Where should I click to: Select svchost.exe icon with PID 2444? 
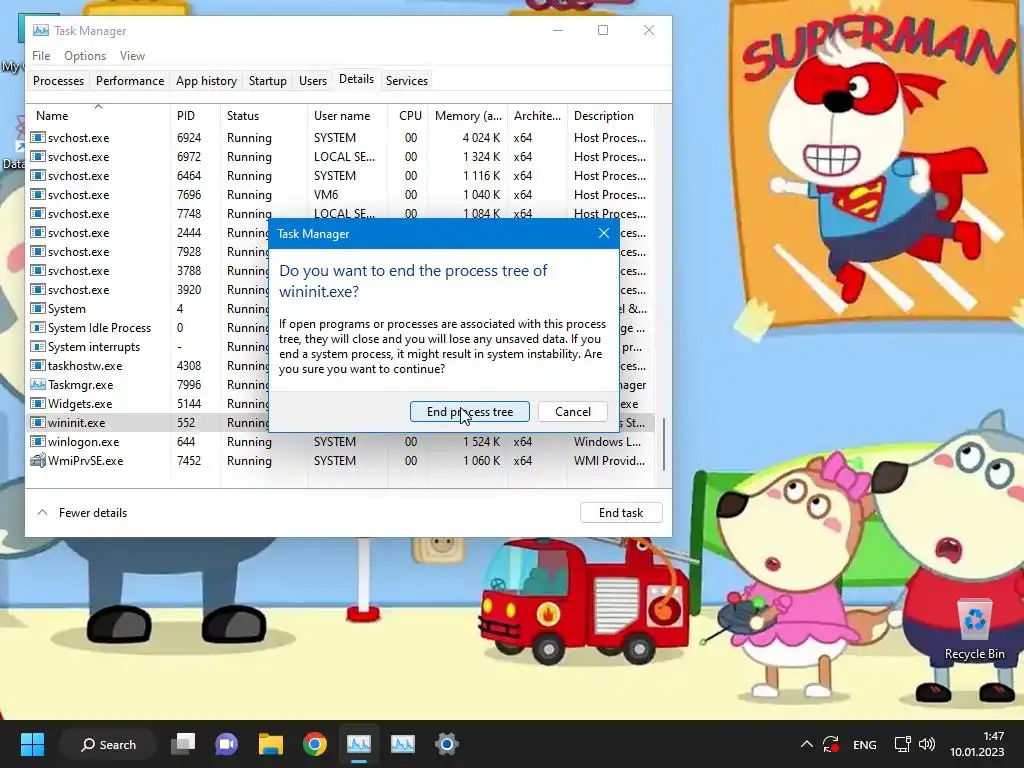click(38, 232)
